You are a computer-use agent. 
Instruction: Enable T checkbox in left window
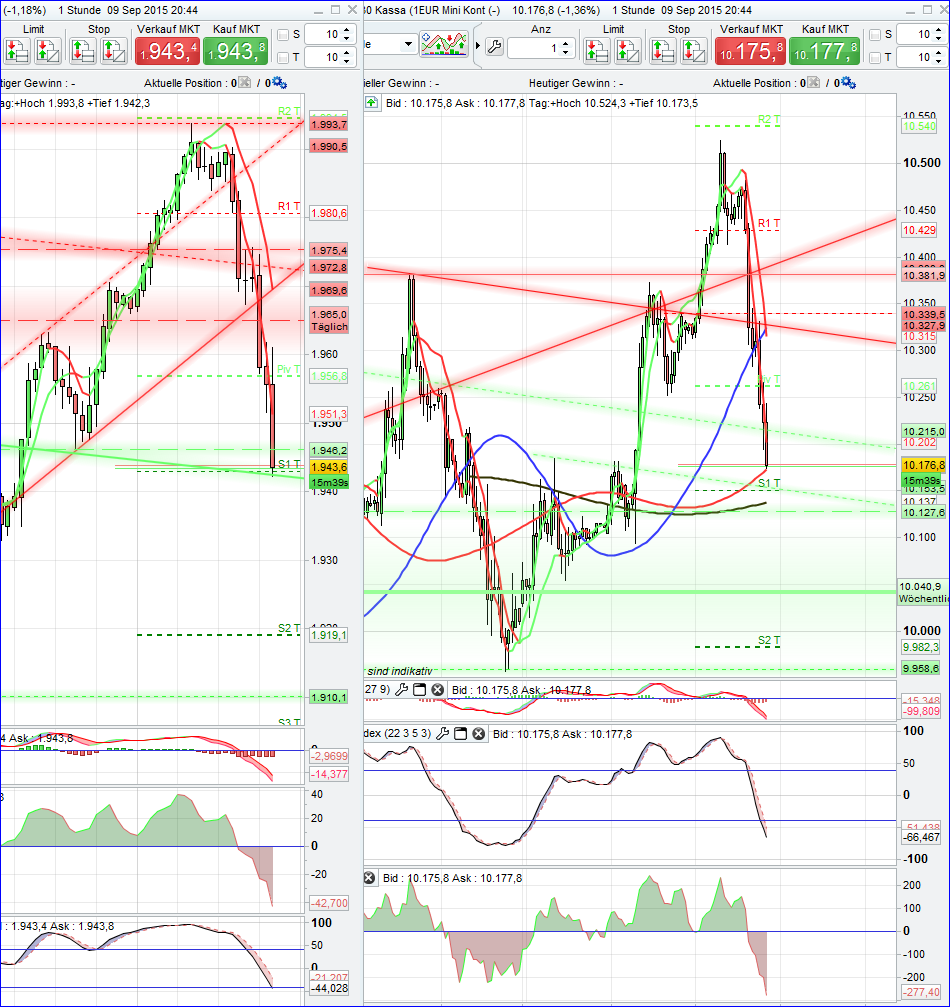click(283, 58)
